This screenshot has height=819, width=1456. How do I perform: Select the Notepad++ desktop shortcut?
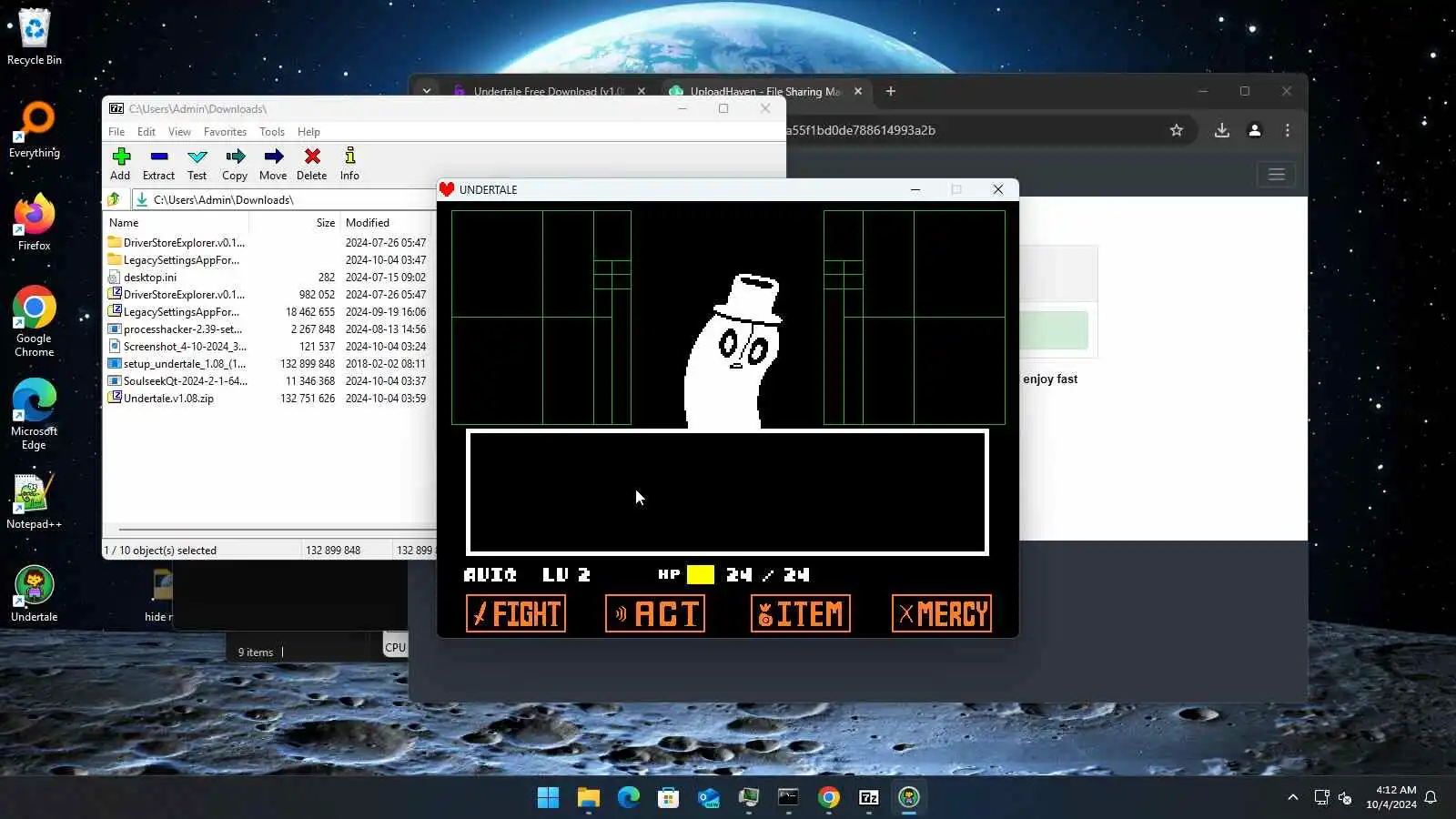coord(35,501)
